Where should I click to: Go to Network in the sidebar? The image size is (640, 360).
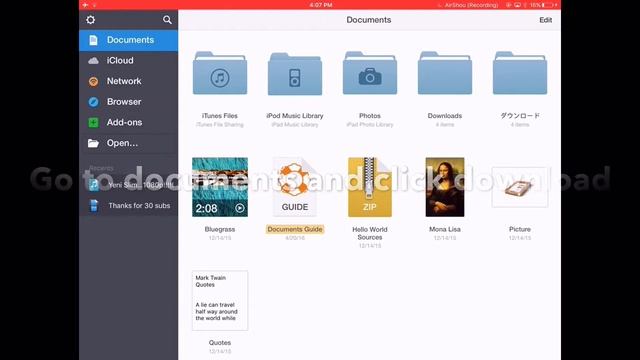129,81
